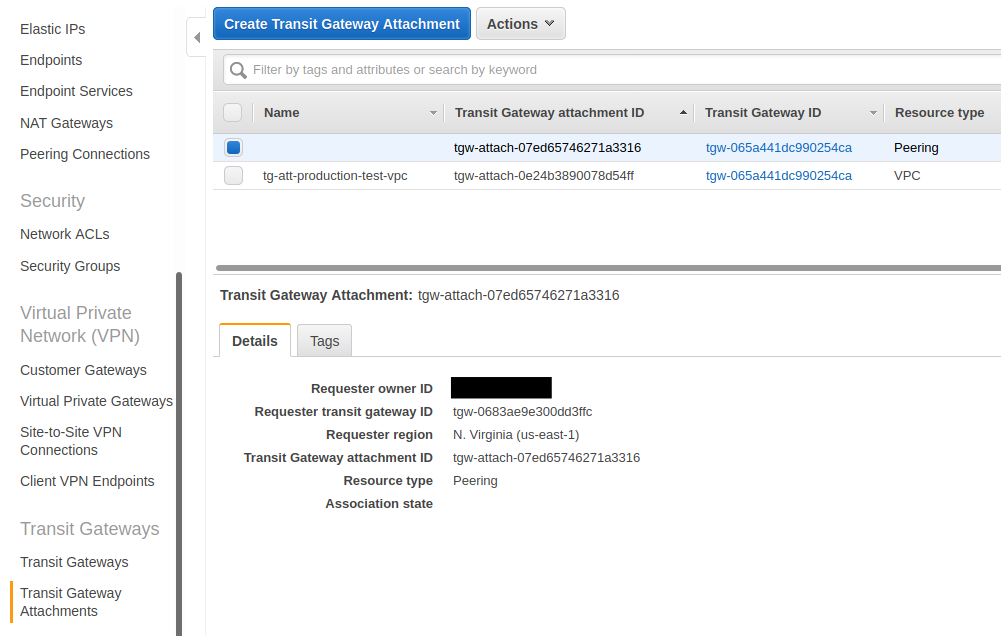Open Endpoint Services page
Image resolution: width=1001 pixels, height=636 pixels.
click(76, 91)
